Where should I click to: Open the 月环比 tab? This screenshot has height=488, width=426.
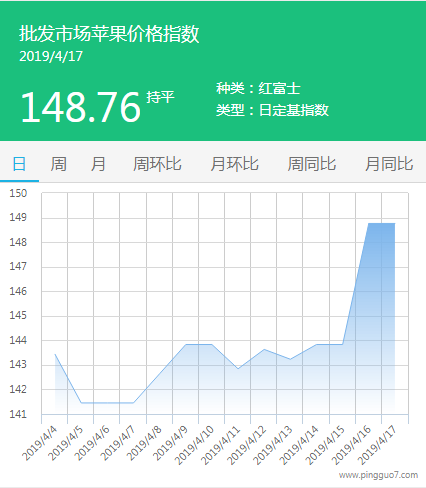pyautogui.click(x=234, y=164)
